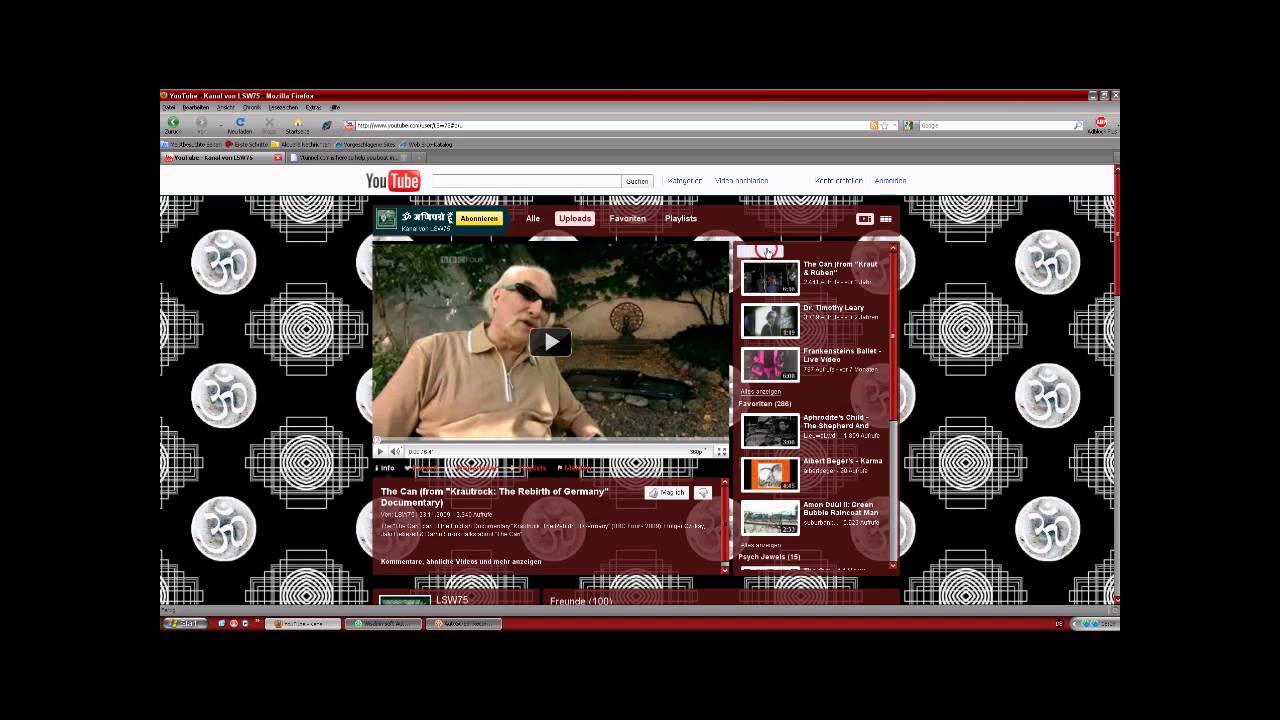The image size is (1280, 720).
Task: Open the bookmark star dropdown arrow
Action: click(x=894, y=126)
